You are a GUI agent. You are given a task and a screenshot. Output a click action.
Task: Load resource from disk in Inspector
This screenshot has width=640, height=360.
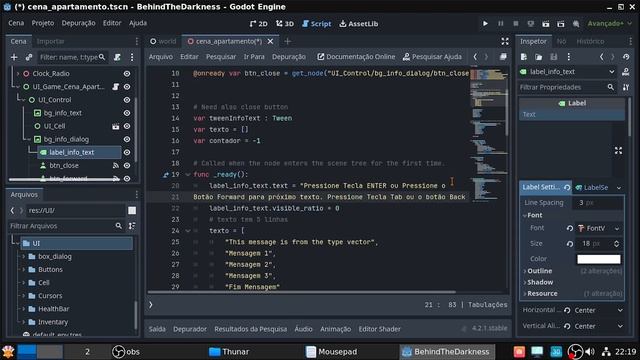[x=539, y=57]
